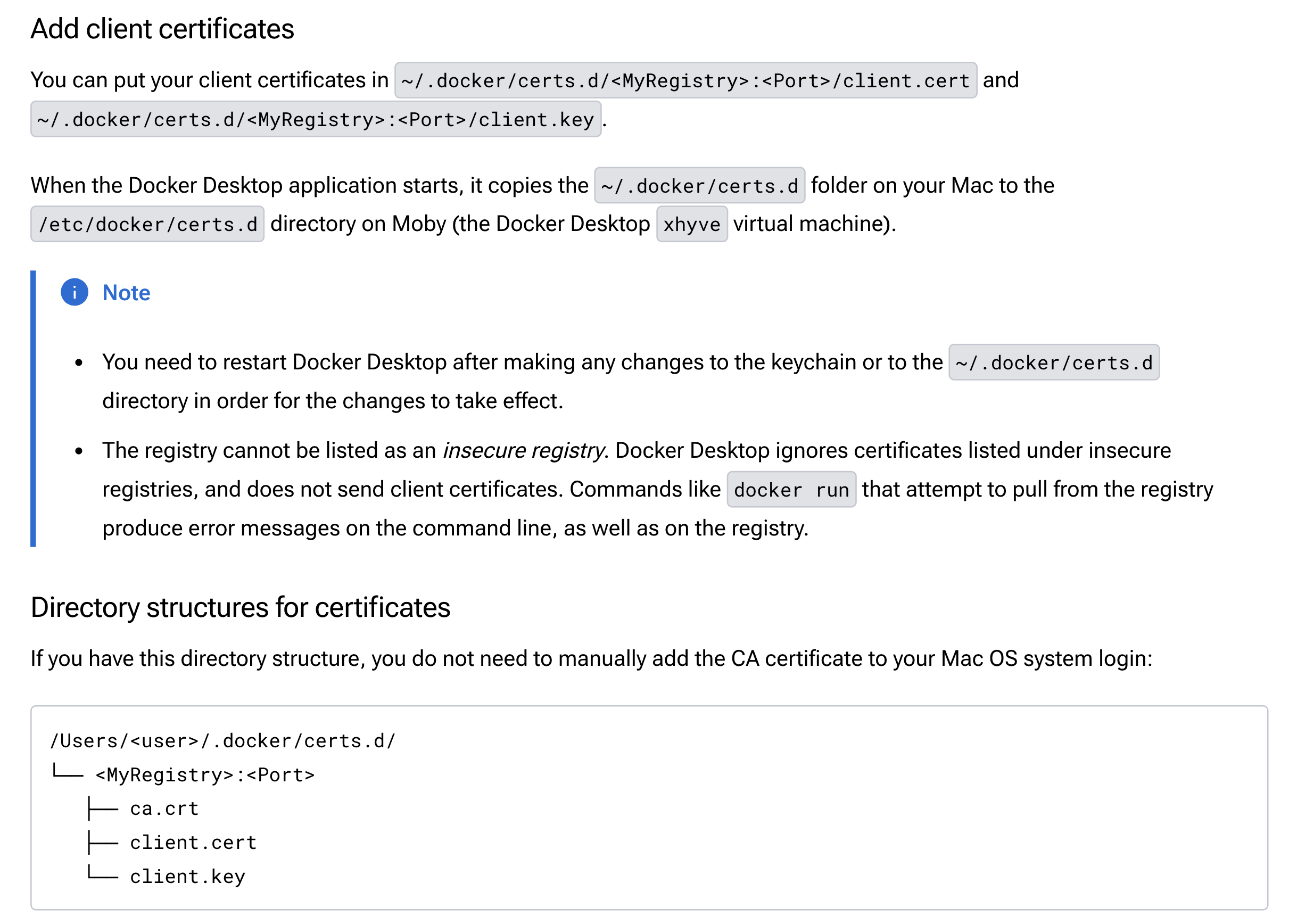The width and height of the screenshot is (1289, 924).
Task: Click the blue info icon beside Note
Action: (75, 292)
